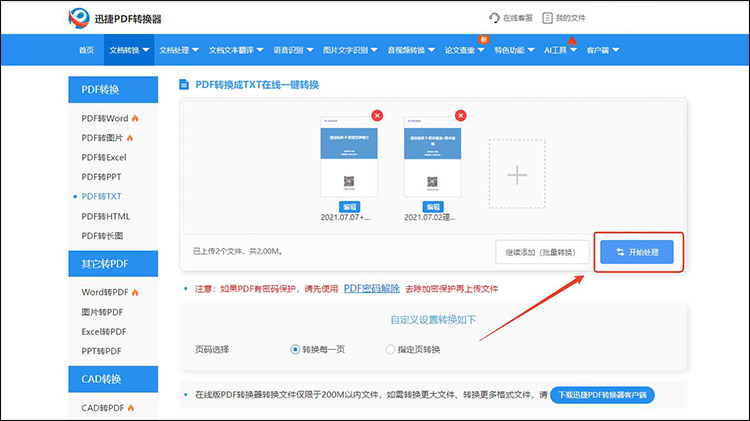Click 编辑 under the 2021.07.02 file
This screenshot has width=750, height=421.
pyautogui.click(x=433, y=207)
